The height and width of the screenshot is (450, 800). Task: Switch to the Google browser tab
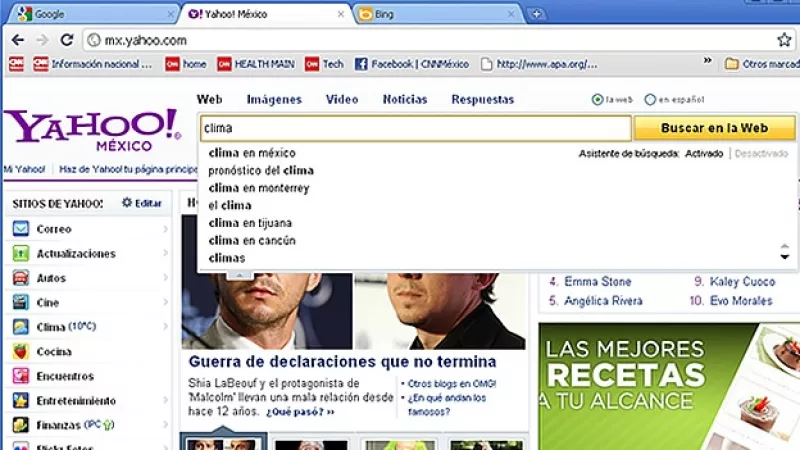tap(92, 14)
